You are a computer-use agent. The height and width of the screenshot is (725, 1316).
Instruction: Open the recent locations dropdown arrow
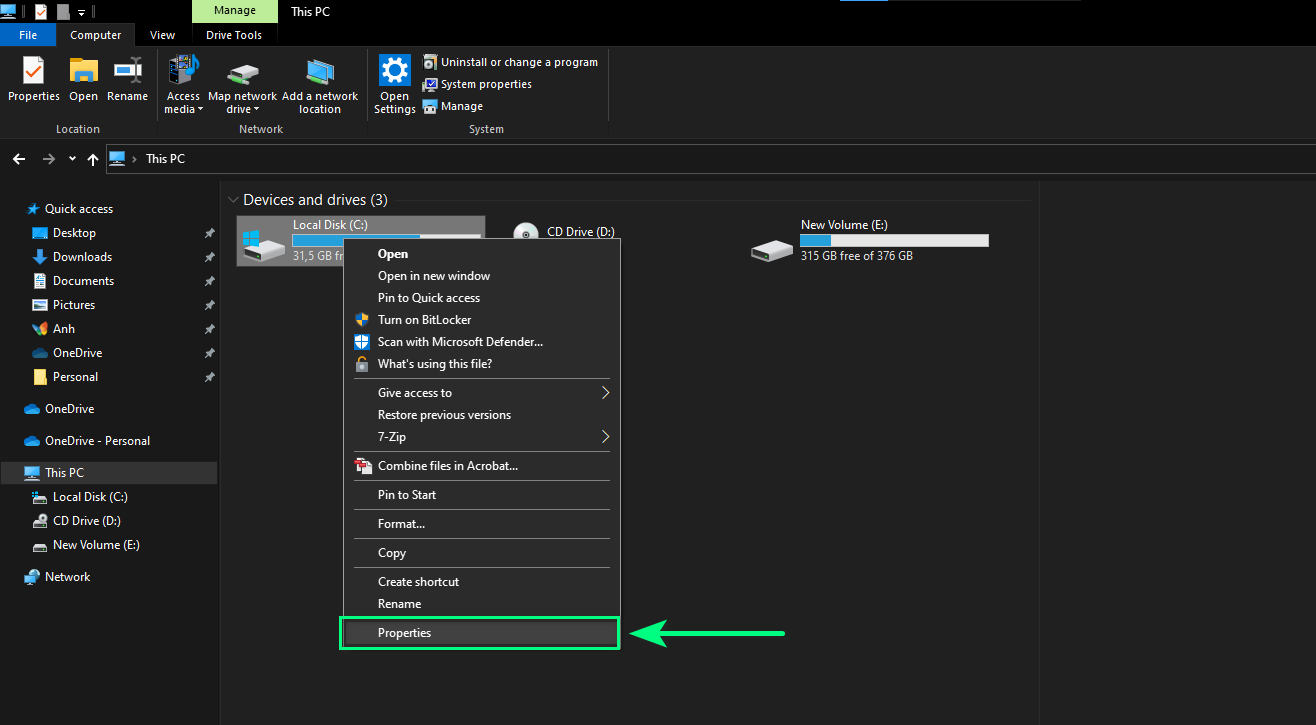coord(72,159)
